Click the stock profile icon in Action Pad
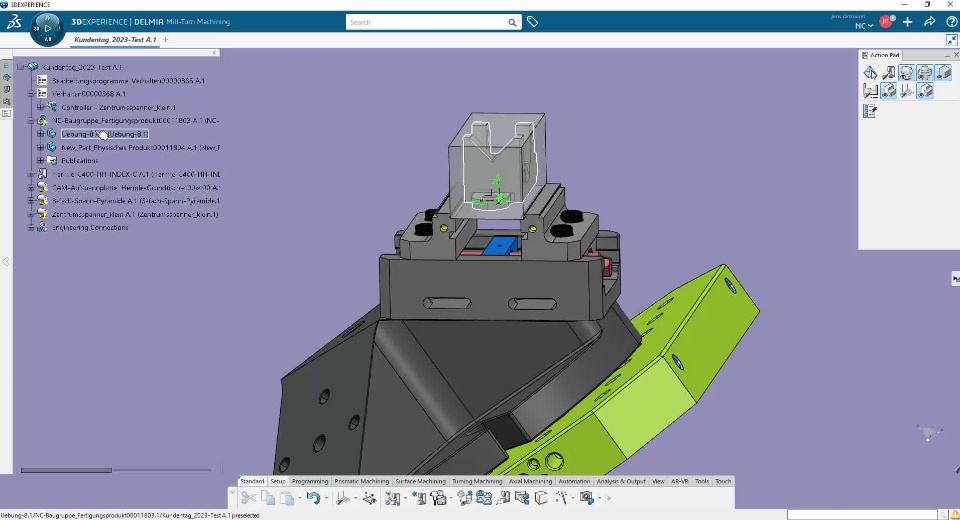 click(870, 91)
